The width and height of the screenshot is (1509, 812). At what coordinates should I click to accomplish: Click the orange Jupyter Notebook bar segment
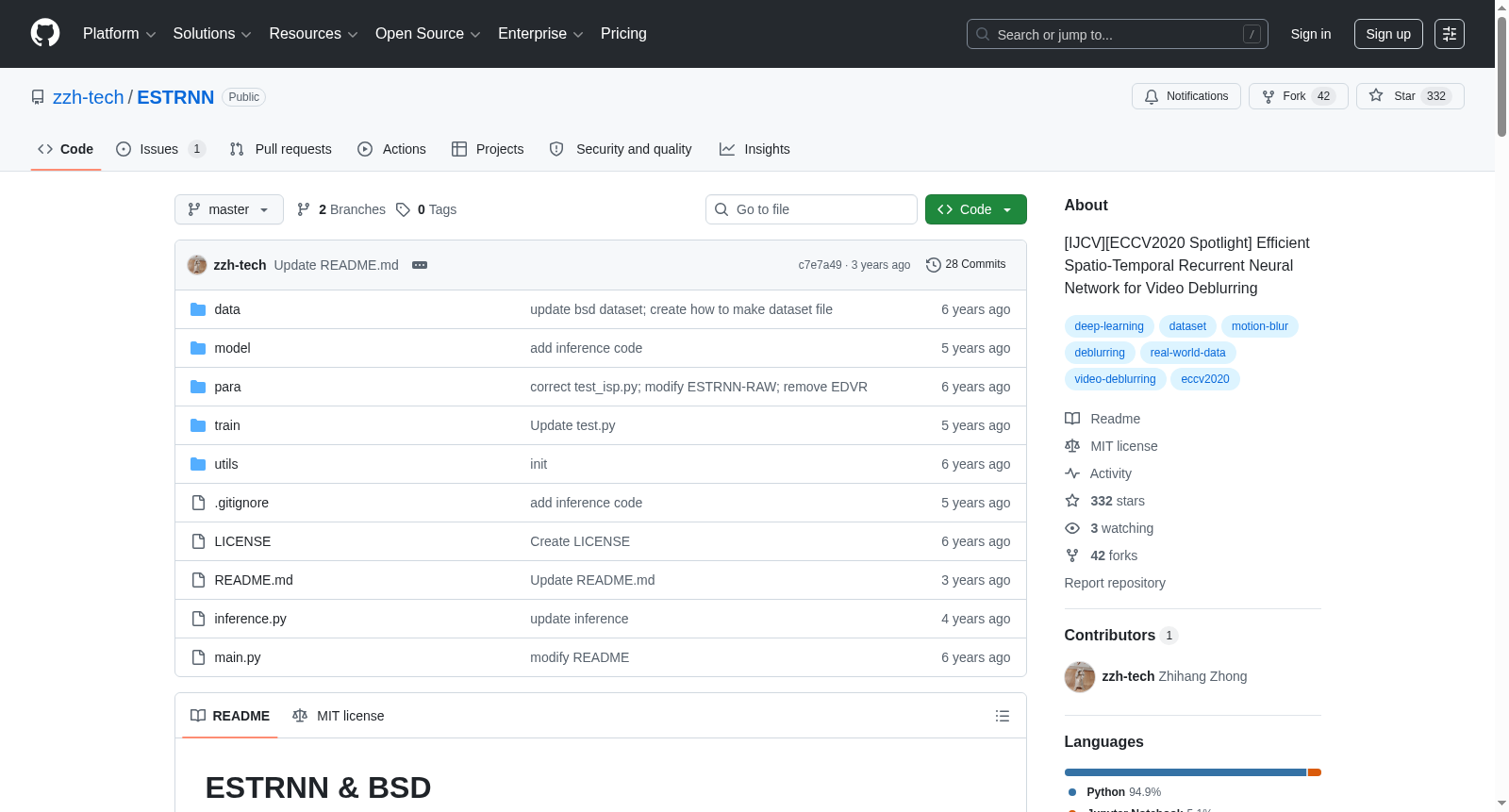tap(1315, 772)
